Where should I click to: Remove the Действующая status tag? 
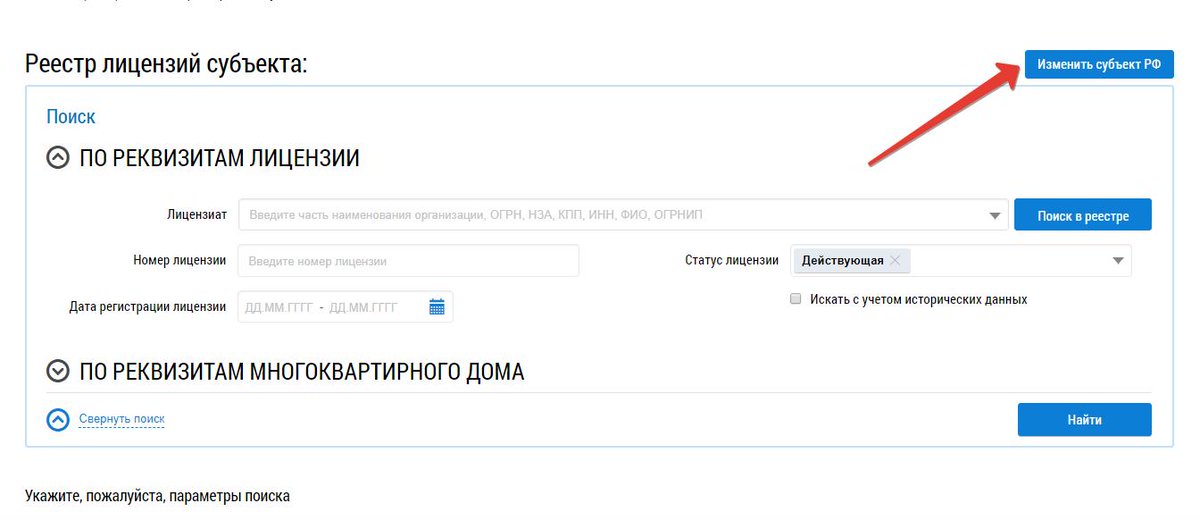pyautogui.click(x=895, y=260)
